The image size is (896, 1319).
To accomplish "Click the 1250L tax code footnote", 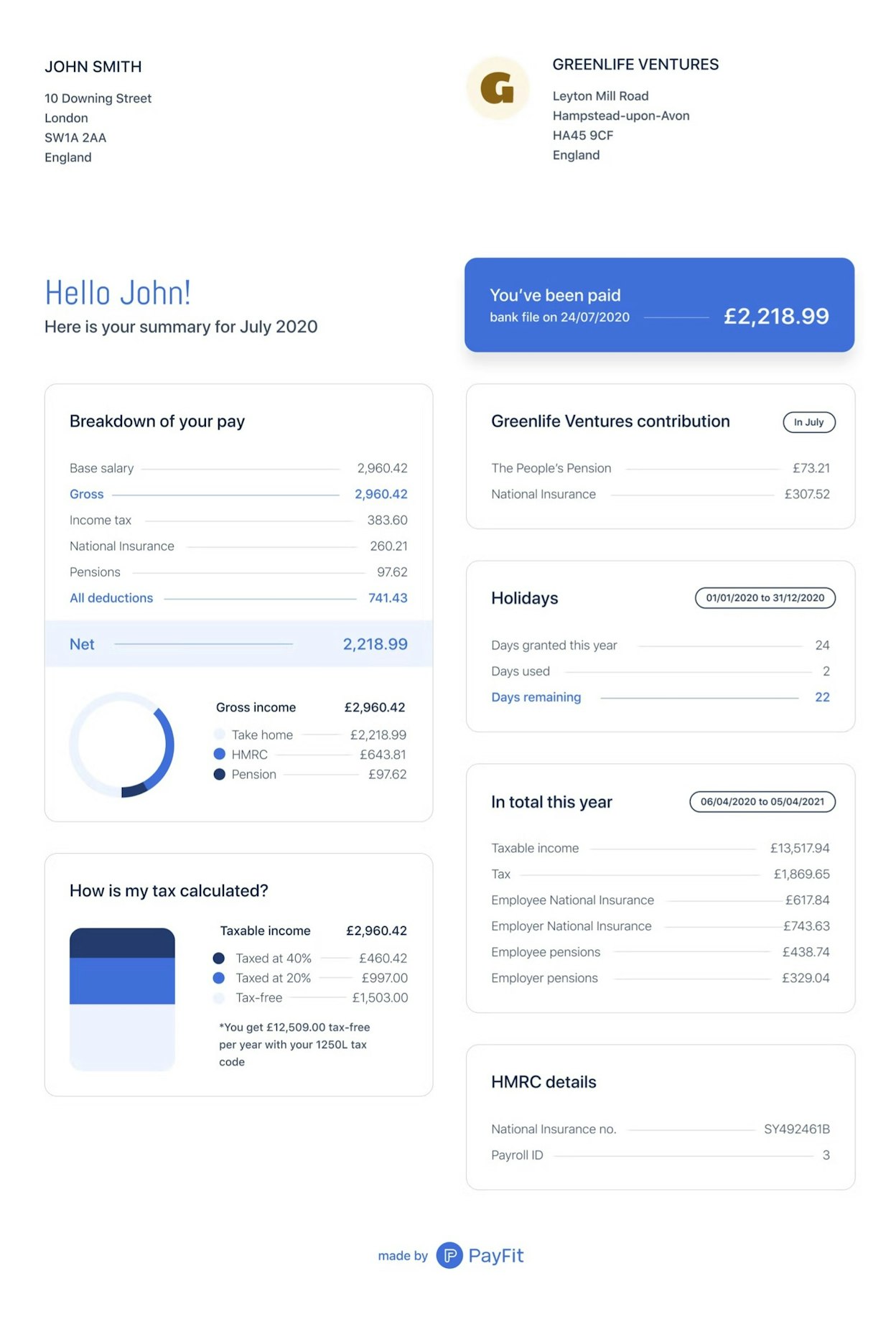I will point(294,1045).
